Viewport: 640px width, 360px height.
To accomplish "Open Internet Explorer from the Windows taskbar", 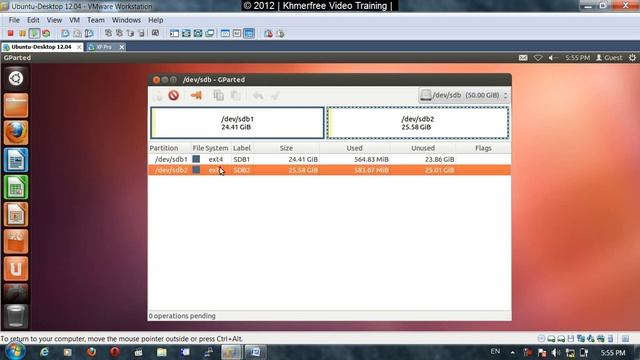I will coord(44,352).
